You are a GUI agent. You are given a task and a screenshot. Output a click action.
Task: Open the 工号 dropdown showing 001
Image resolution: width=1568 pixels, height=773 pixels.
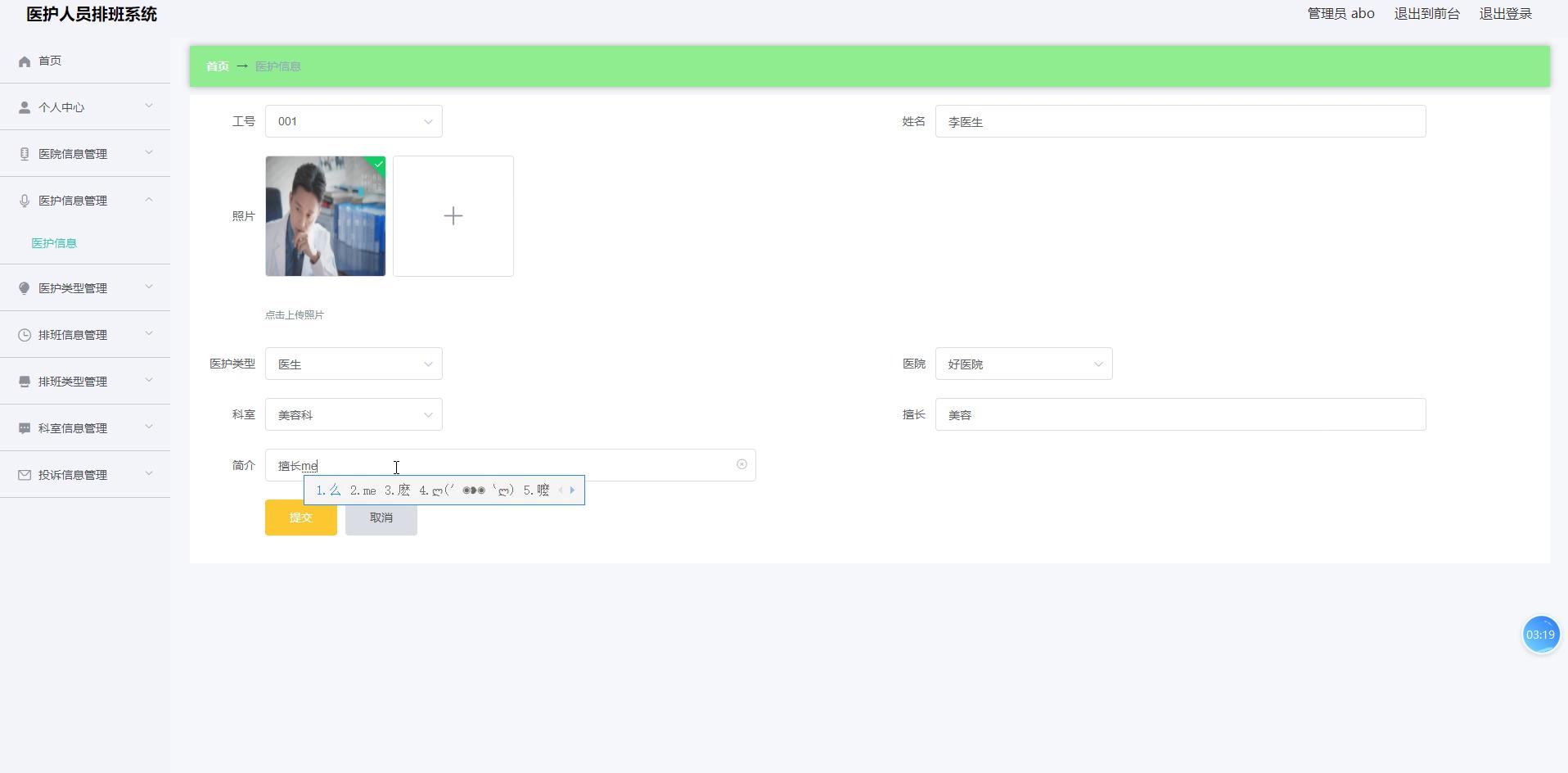click(x=353, y=121)
